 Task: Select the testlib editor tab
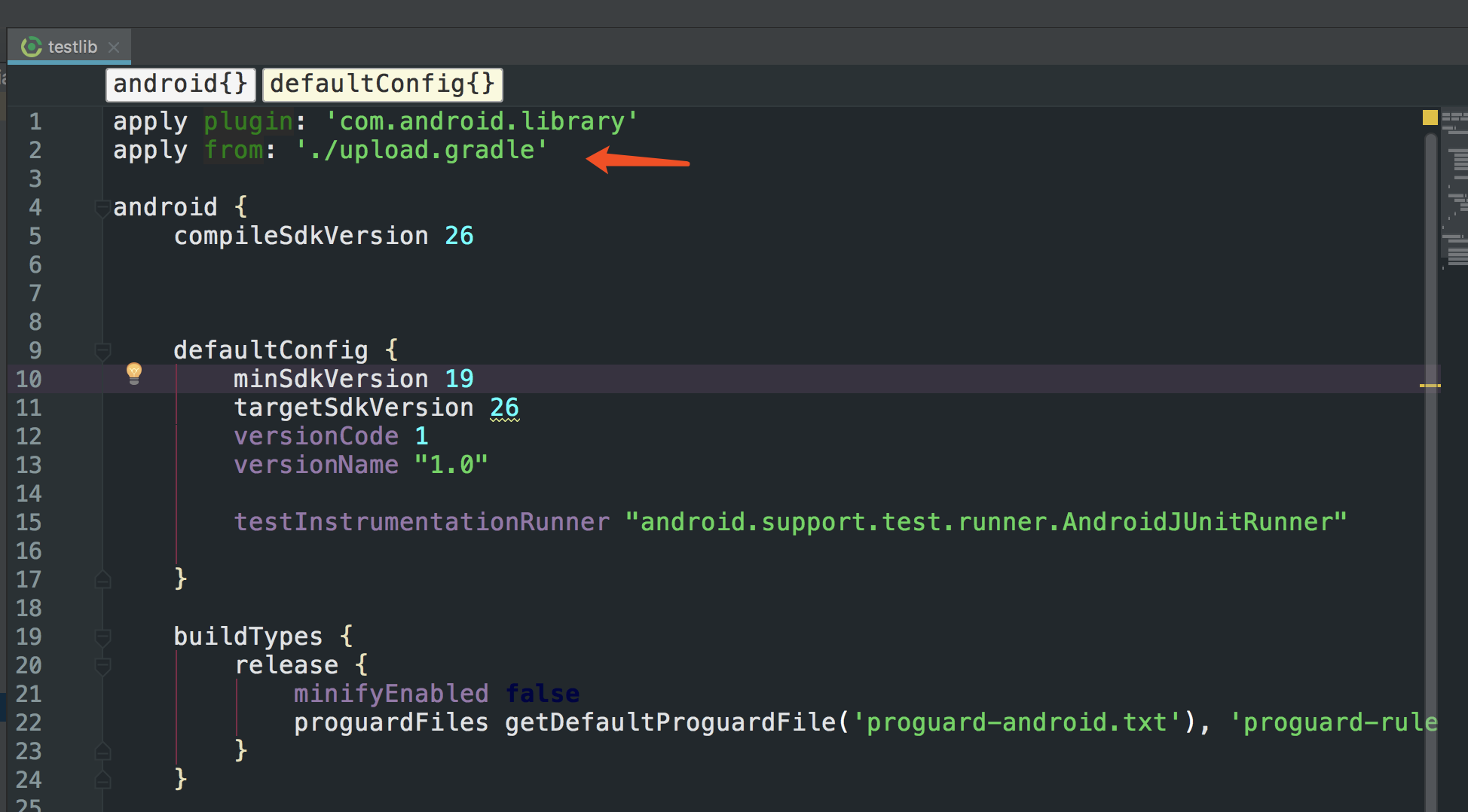69,47
